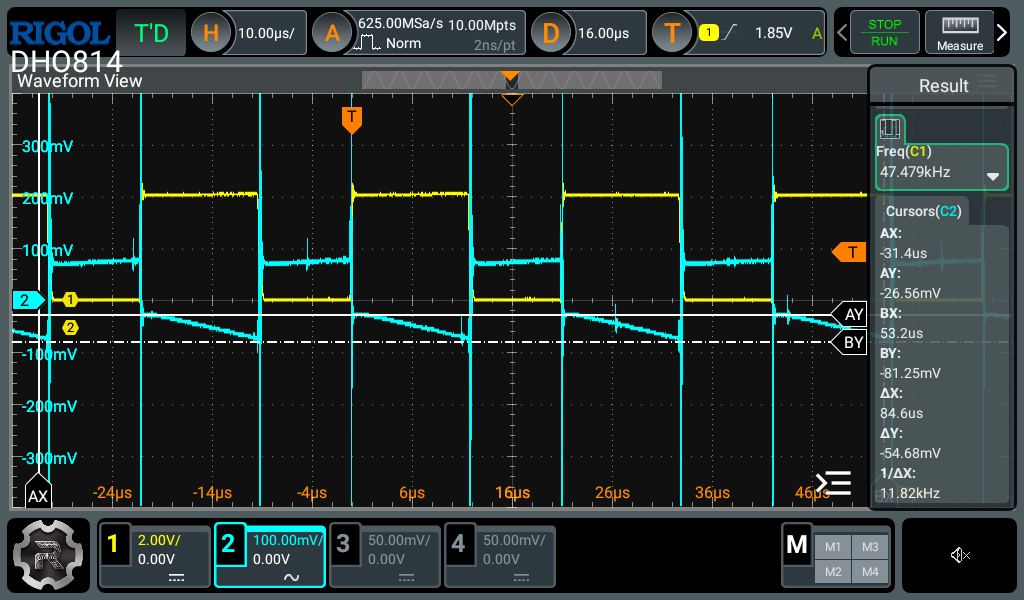Open trigger settings via T icon
Viewport: 1024px width, 600px height.
click(x=672, y=33)
